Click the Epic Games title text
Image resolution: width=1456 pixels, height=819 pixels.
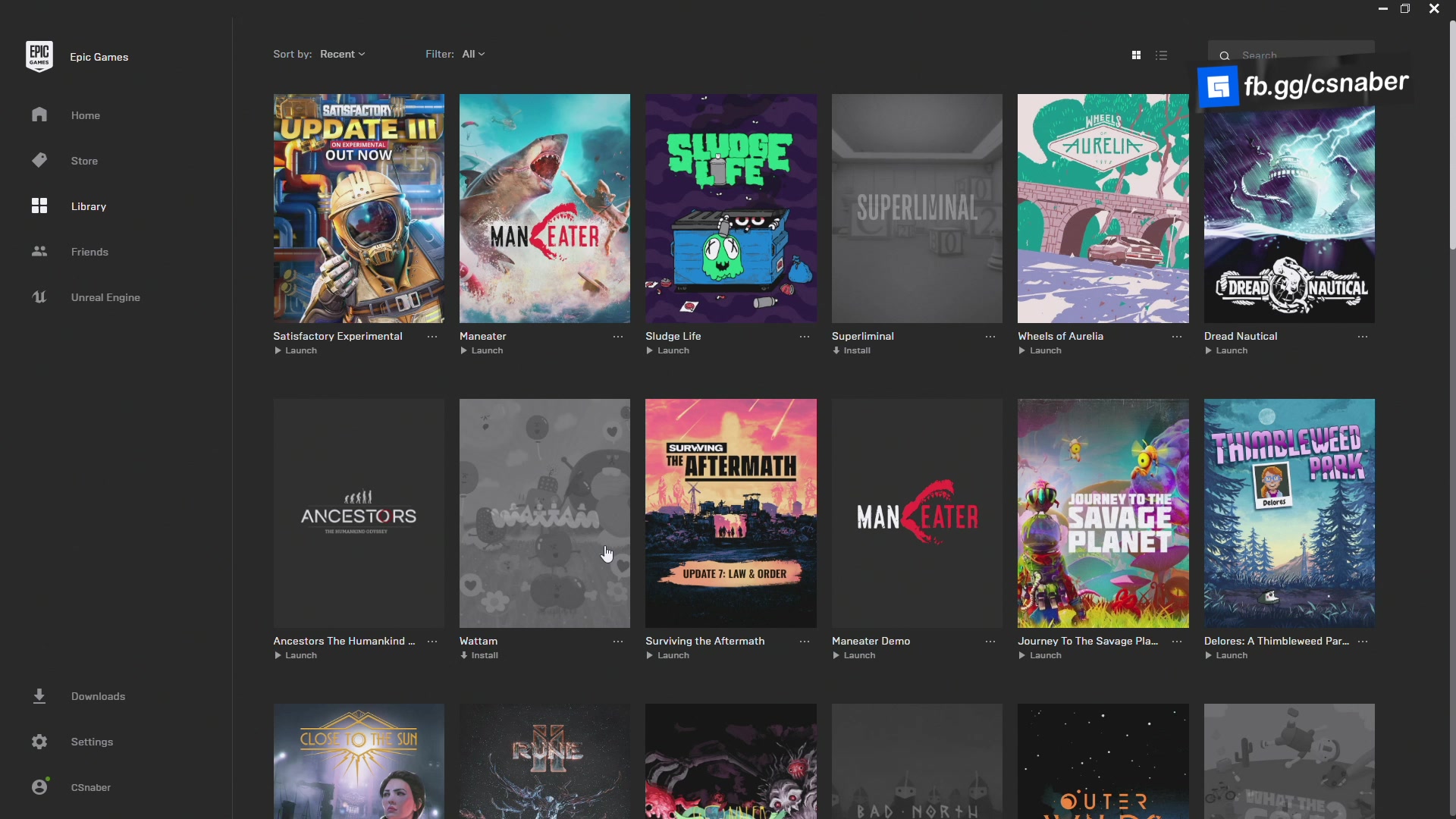[x=99, y=57]
